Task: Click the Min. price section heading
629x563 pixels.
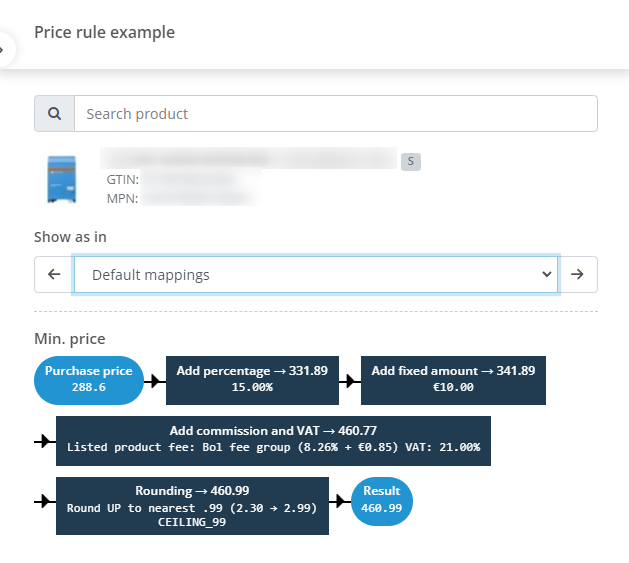Action: pyautogui.click(x=70, y=339)
